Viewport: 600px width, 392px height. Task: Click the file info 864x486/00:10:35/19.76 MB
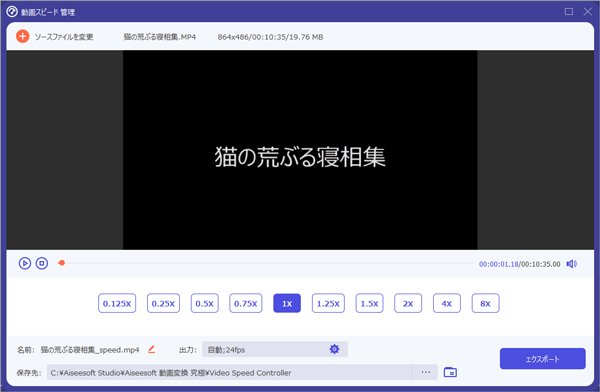[x=270, y=37]
